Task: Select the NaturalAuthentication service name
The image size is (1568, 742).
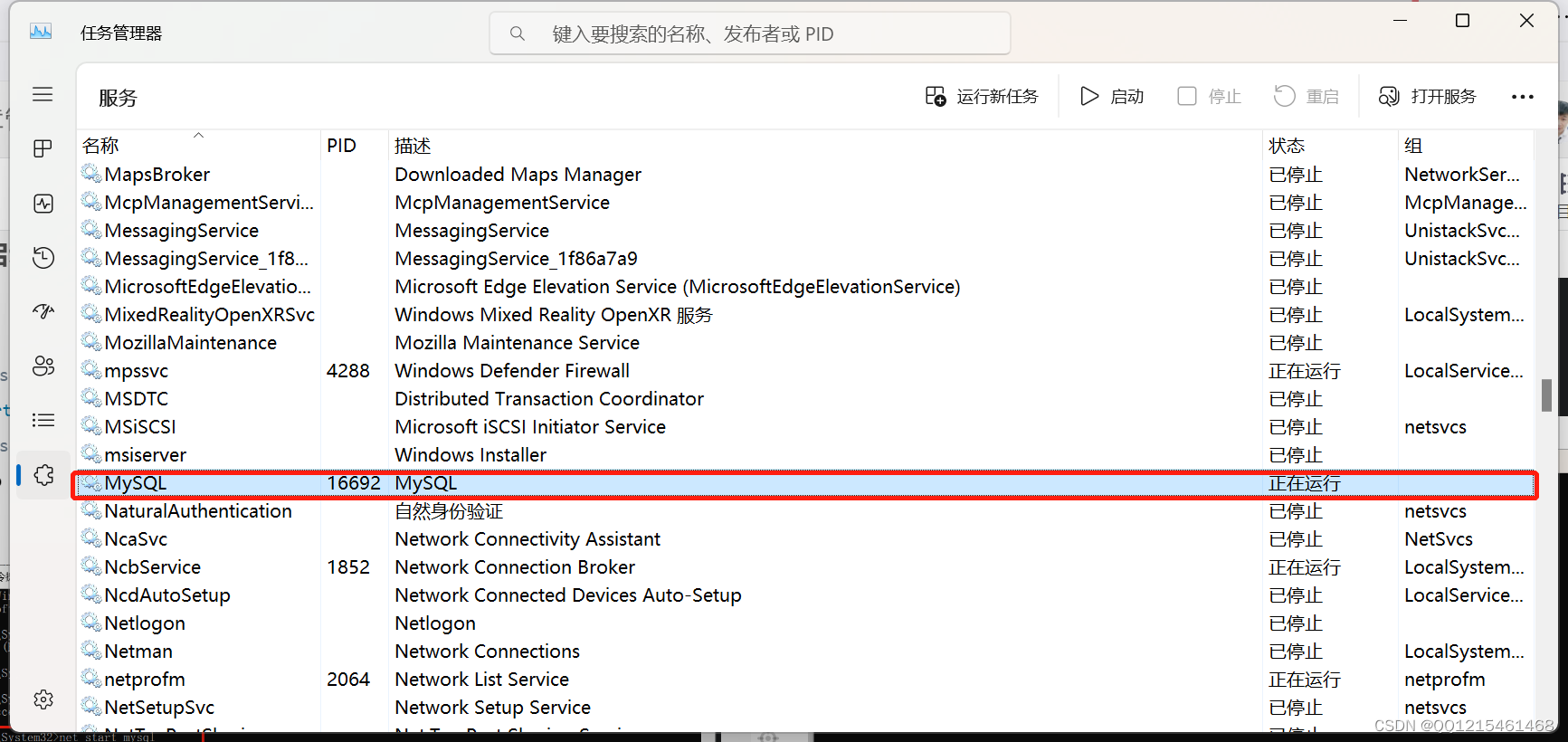Action: click(198, 511)
